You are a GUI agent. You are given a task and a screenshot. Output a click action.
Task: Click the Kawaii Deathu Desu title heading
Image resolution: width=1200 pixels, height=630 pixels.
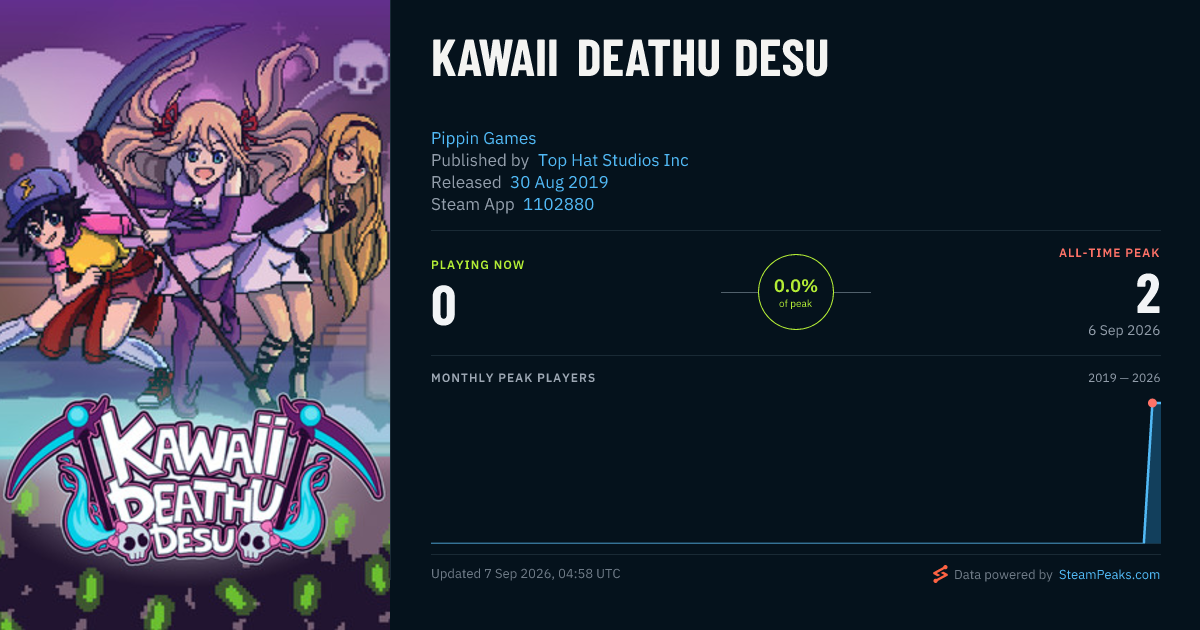pyautogui.click(x=630, y=59)
